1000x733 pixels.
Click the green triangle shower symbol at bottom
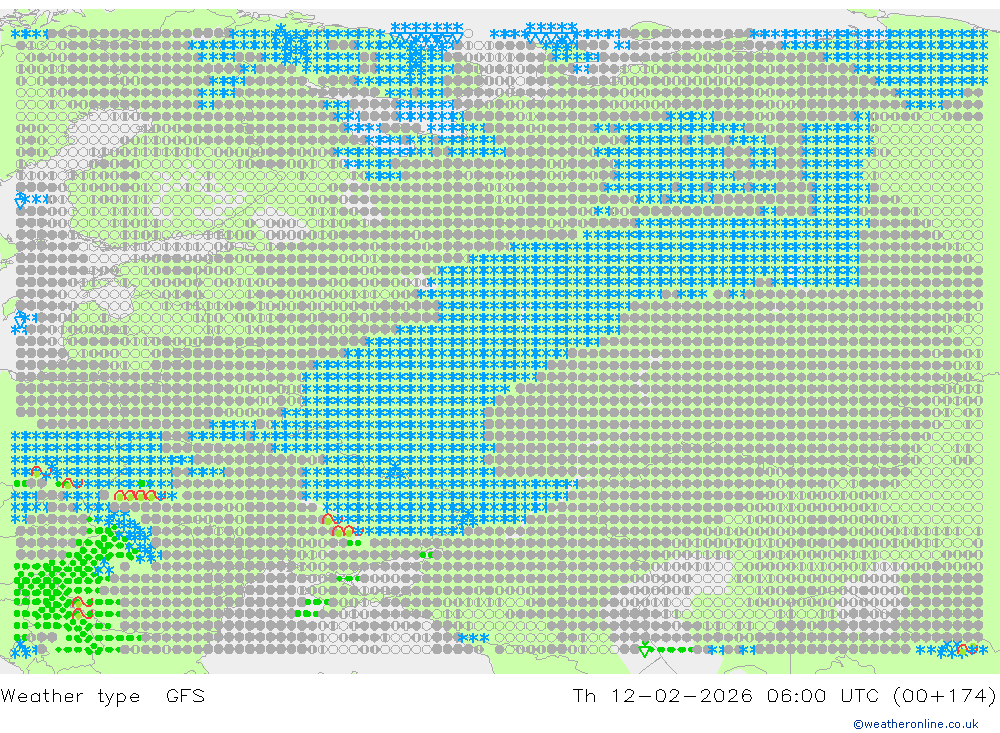(x=645, y=649)
